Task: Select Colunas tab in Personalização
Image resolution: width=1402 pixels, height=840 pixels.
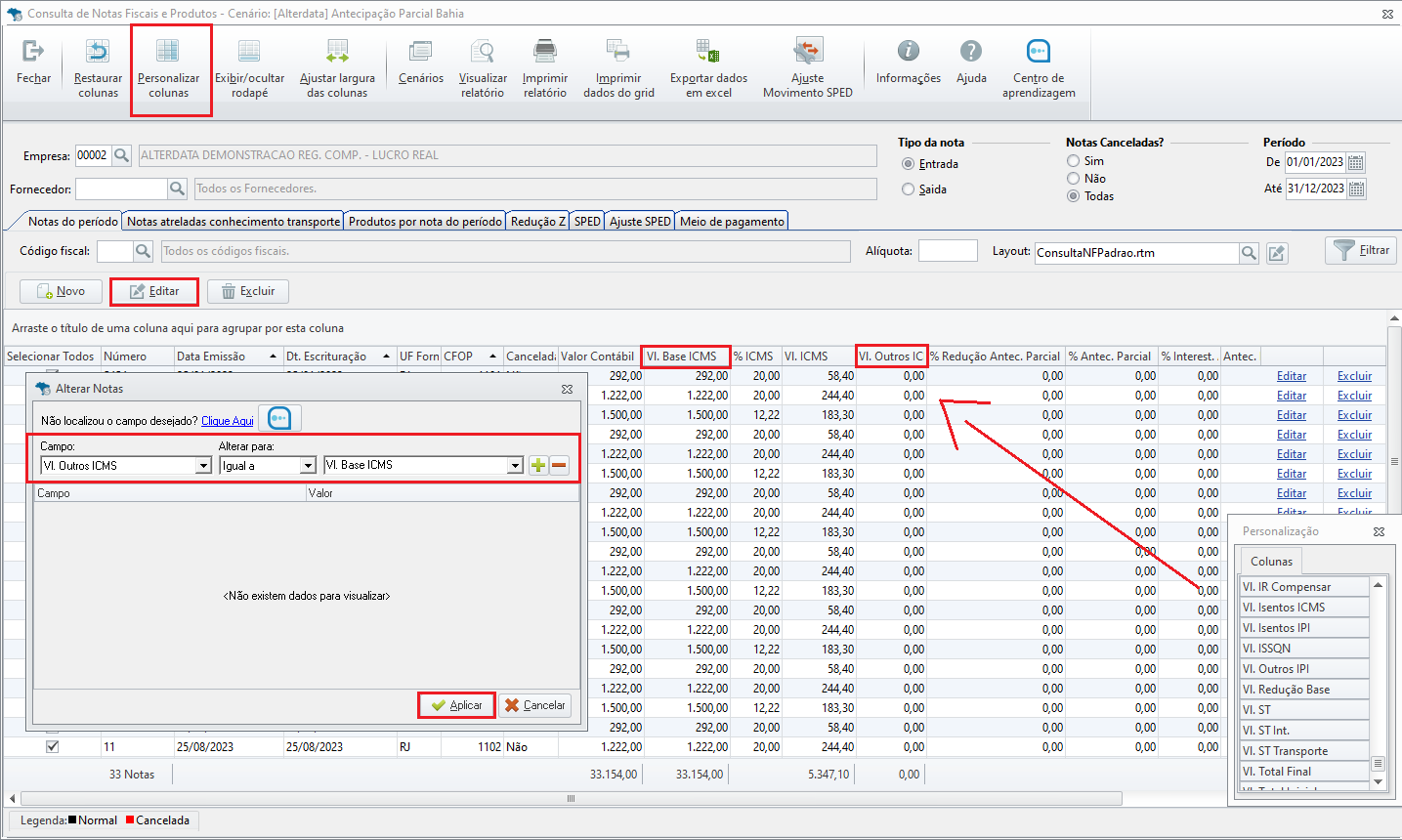Action: 1271,562
